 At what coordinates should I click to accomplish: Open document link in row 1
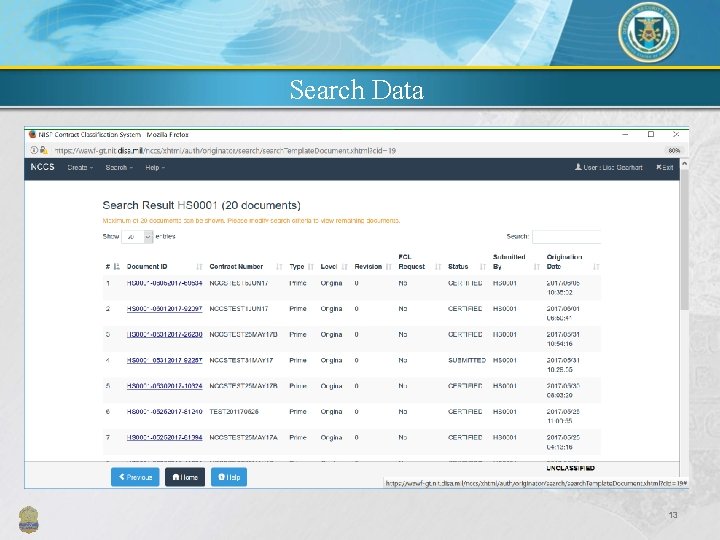tap(164, 283)
